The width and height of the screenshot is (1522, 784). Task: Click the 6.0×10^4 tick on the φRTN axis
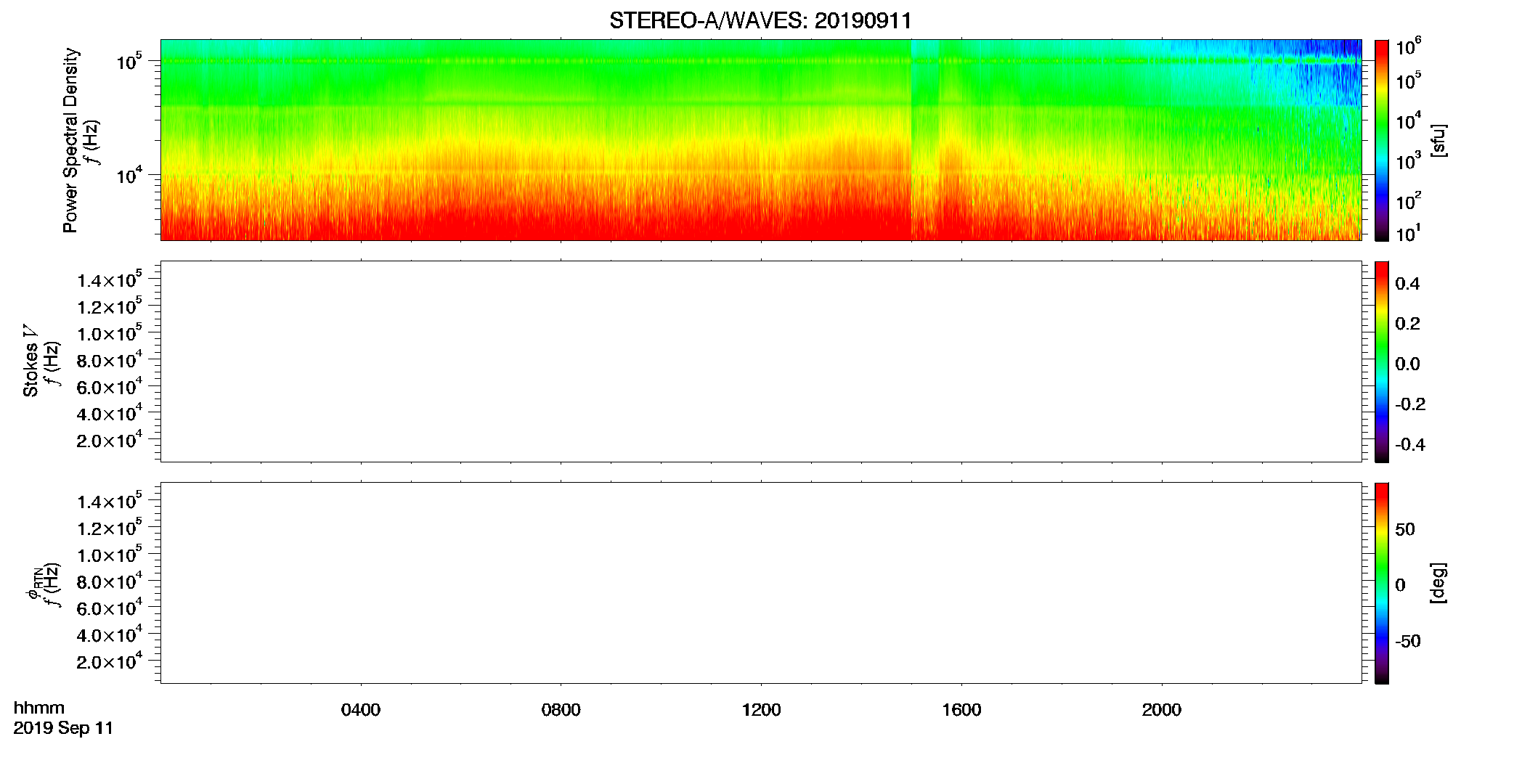pos(110,608)
